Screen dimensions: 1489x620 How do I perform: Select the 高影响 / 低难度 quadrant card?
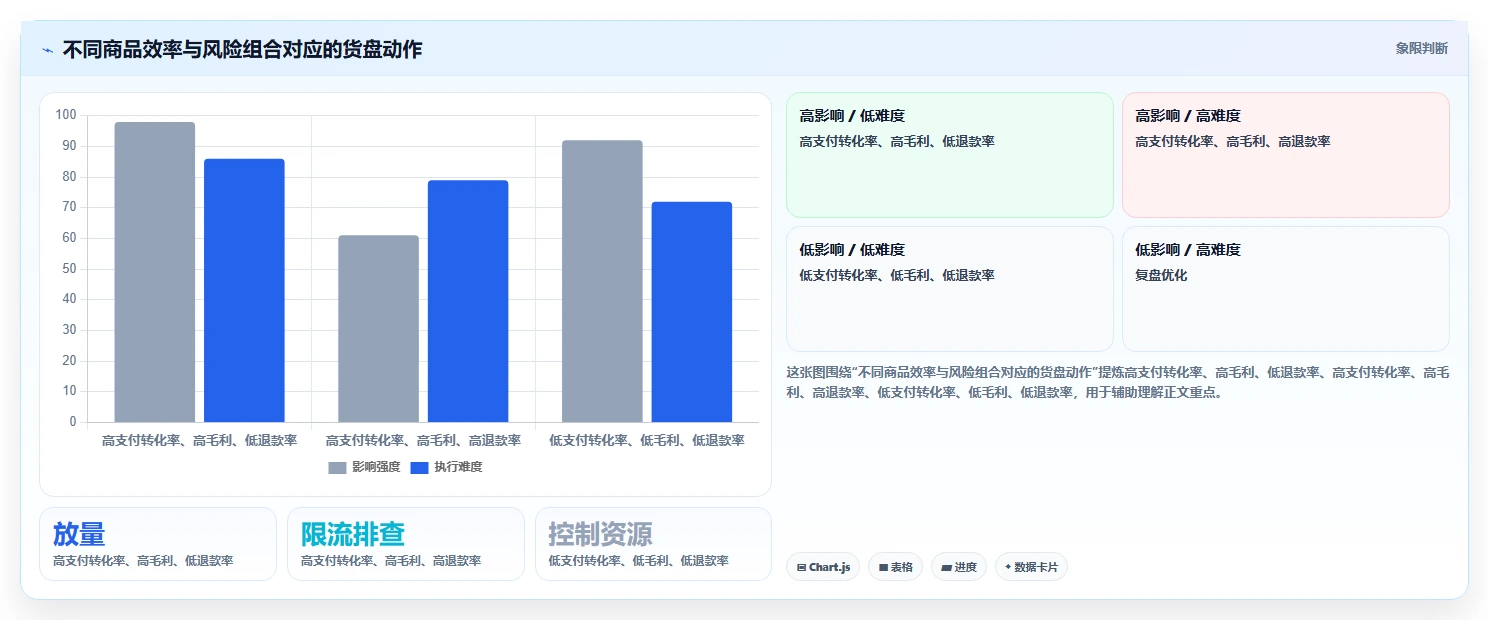(950, 155)
